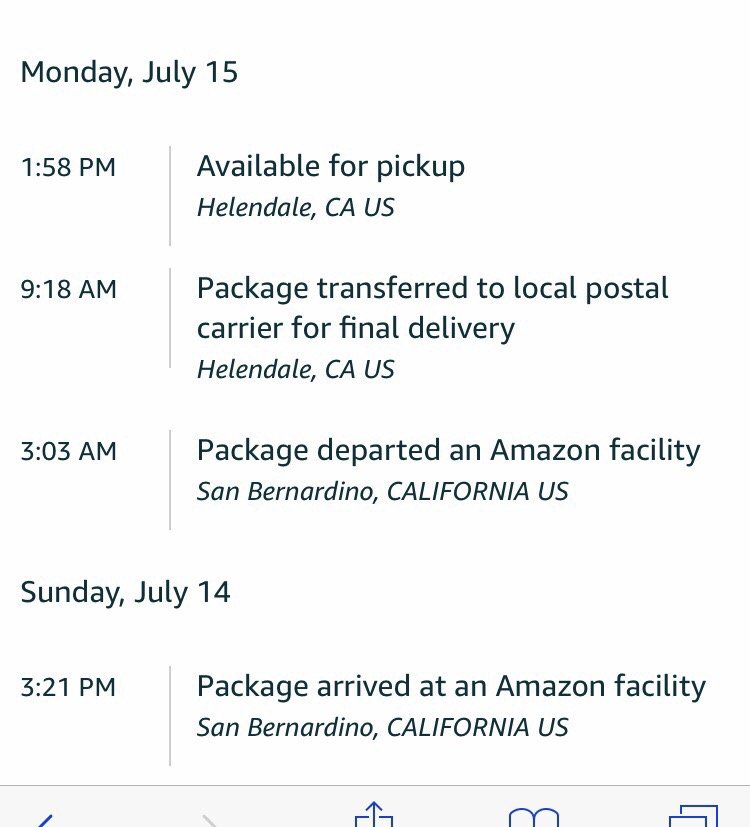
Task: Tap the Package arrived at an Amazon facility entry
Action: coord(451,686)
